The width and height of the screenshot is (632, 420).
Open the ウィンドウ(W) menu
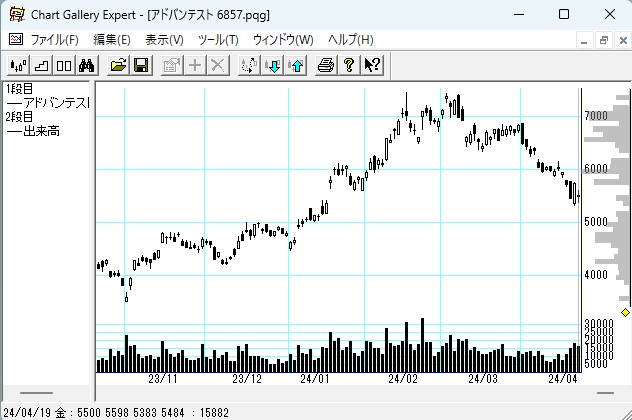click(283, 40)
